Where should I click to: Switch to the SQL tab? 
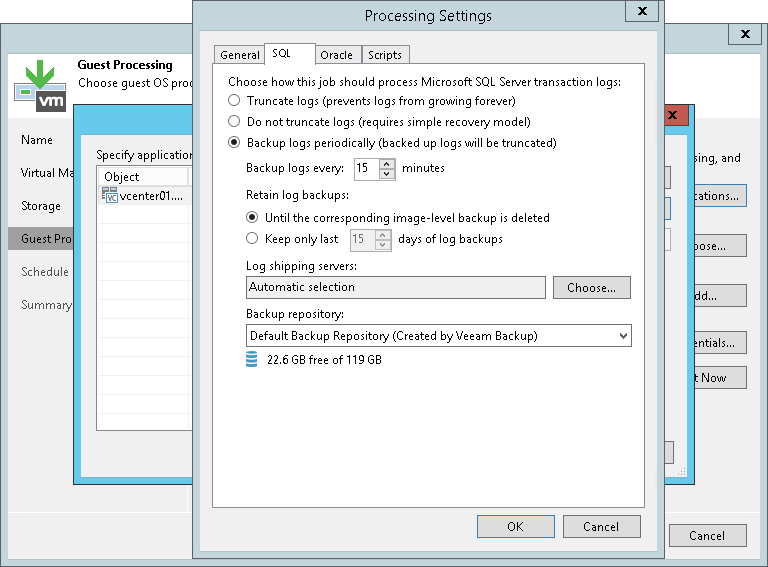[x=289, y=53]
